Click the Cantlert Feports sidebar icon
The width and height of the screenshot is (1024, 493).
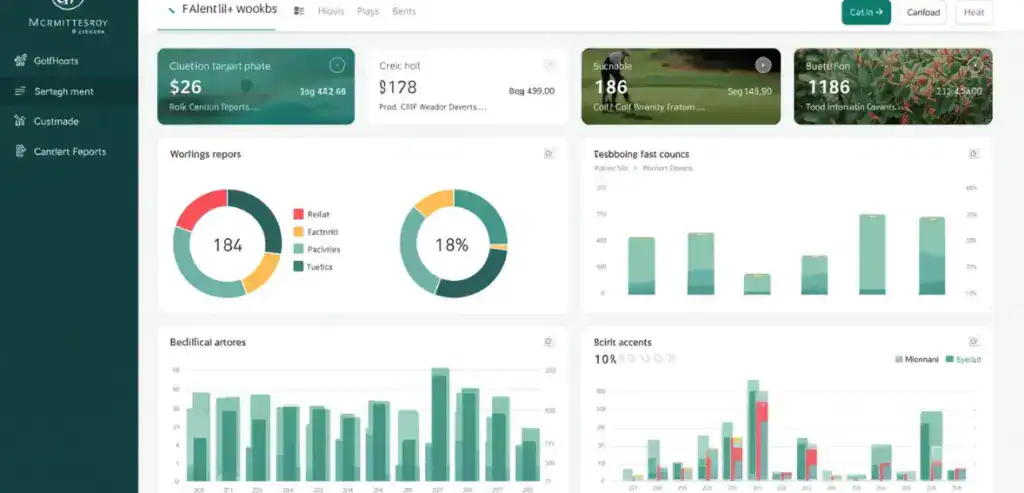click(x=20, y=152)
